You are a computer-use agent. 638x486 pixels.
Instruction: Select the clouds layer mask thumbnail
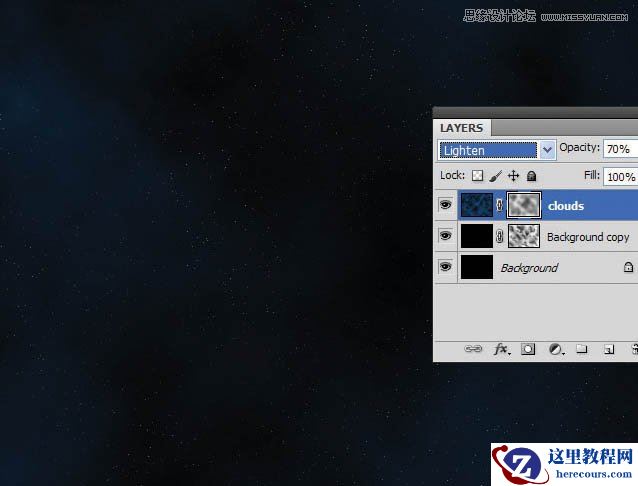coord(524,205)
